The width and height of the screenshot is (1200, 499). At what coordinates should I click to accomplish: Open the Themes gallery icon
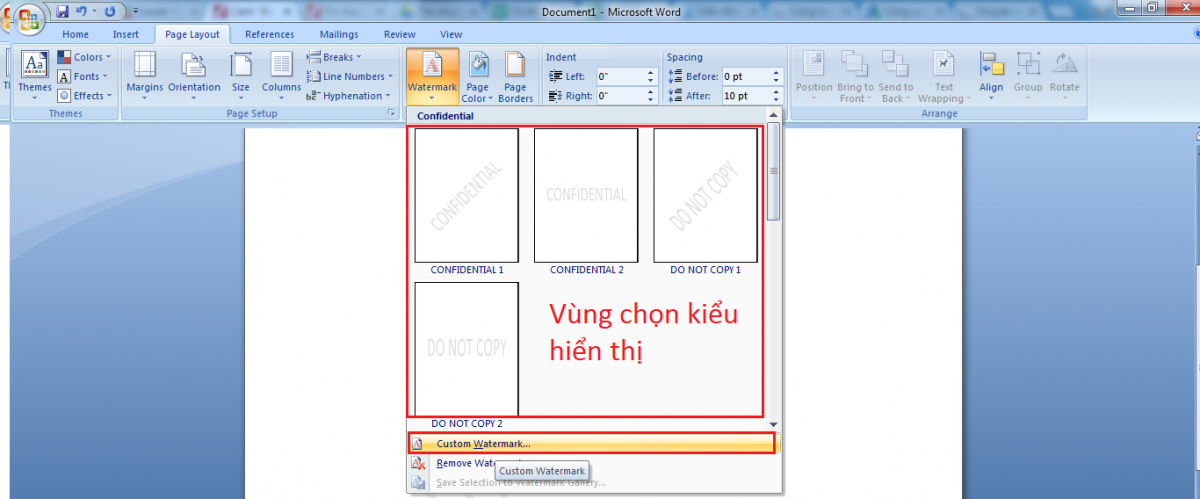[34, 67]
